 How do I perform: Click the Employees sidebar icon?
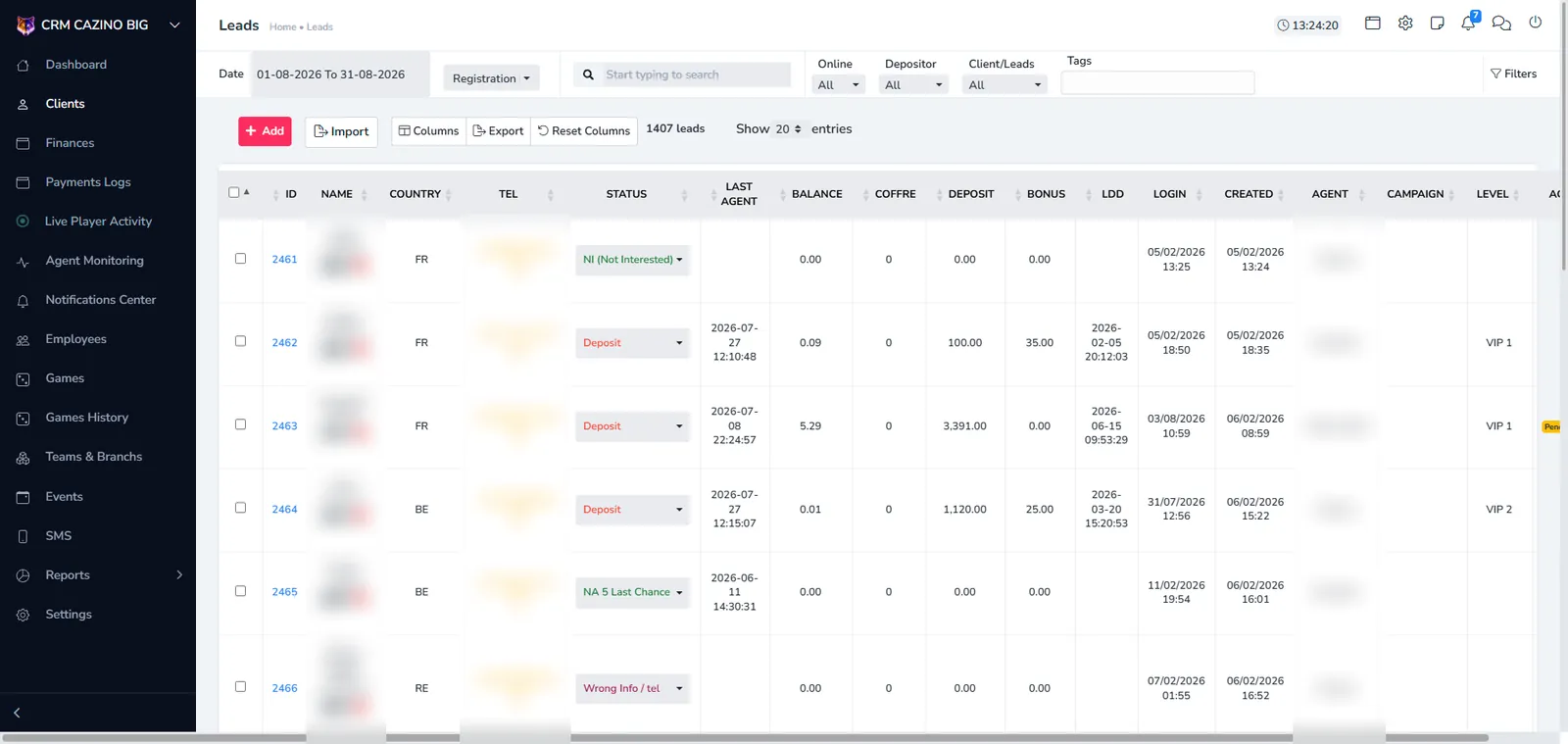pyautogui.click(x=23, y=340)
